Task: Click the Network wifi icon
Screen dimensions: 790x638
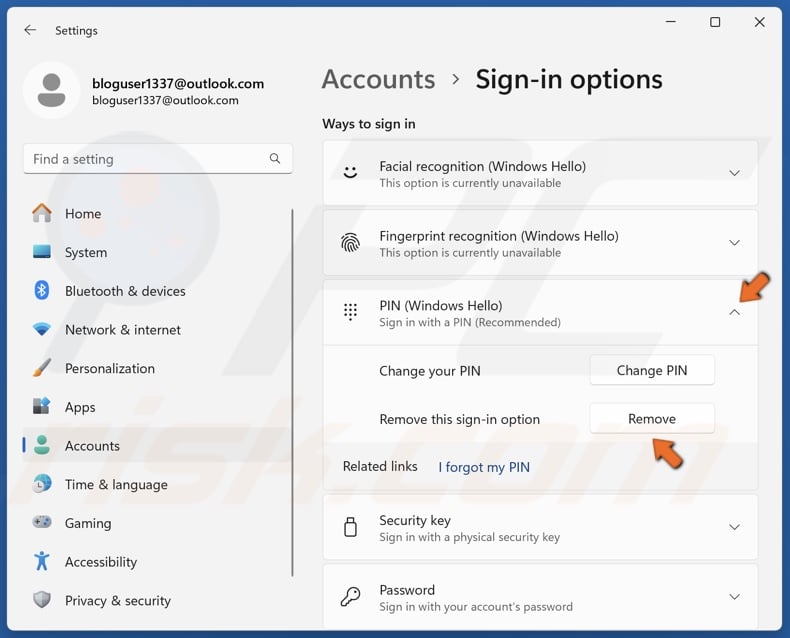Action: (42, 329)
